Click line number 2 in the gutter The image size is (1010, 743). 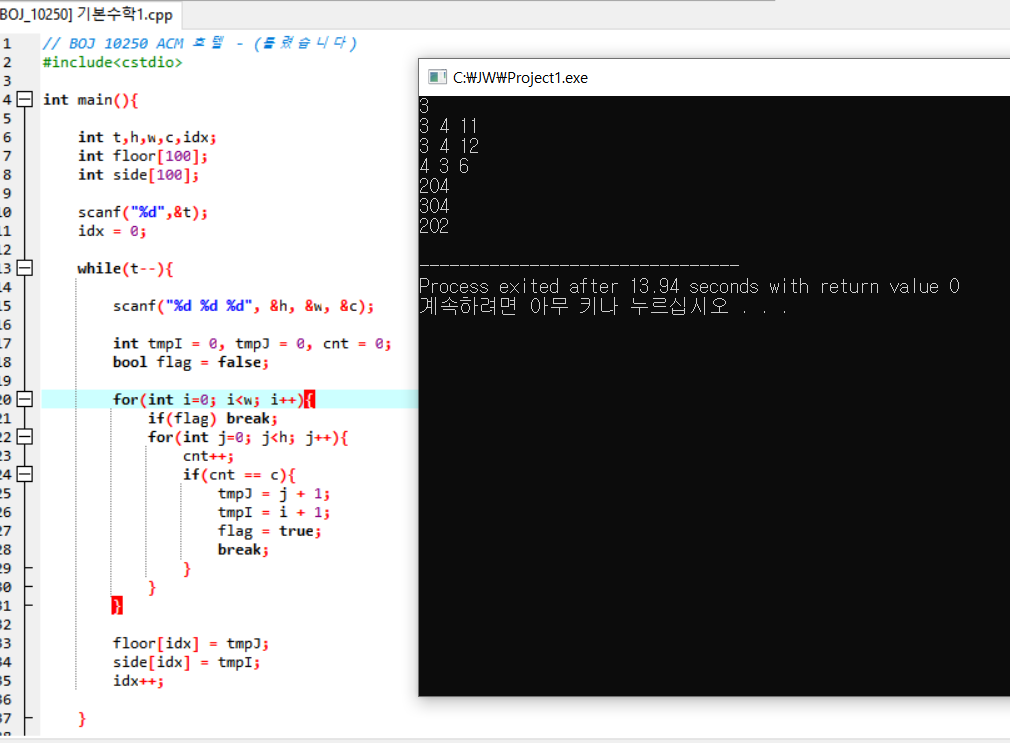pyautogui.click(x=6, y=62)
